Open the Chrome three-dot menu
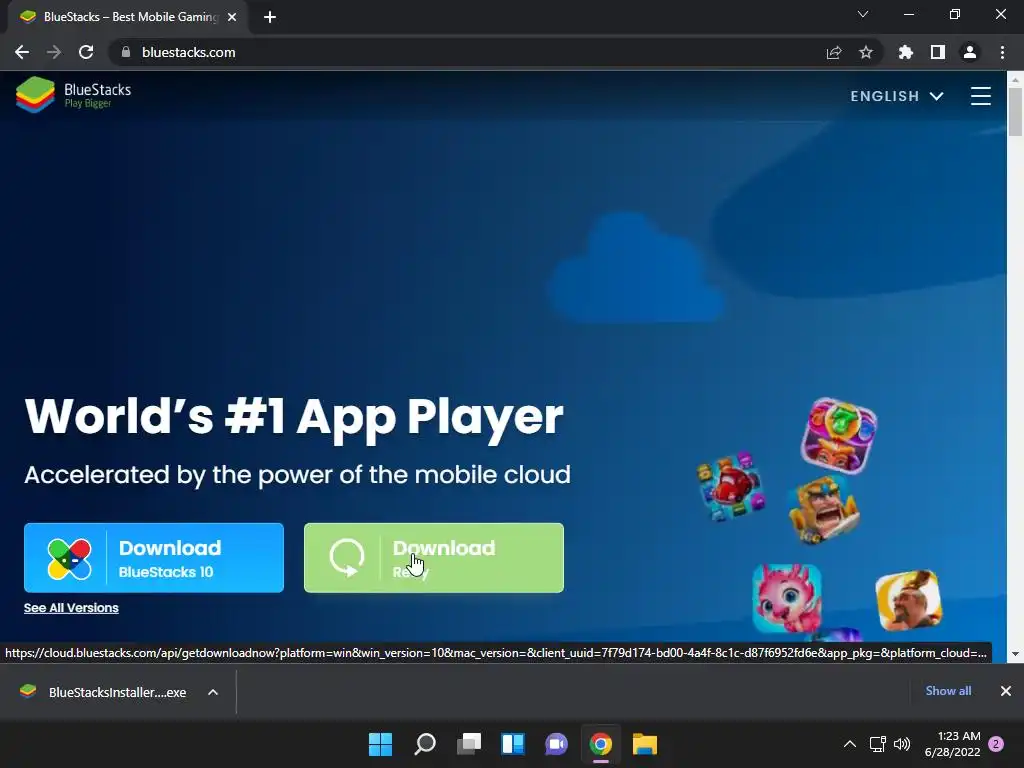Viewport: 1024px width, 768px height. (1002, 52)
